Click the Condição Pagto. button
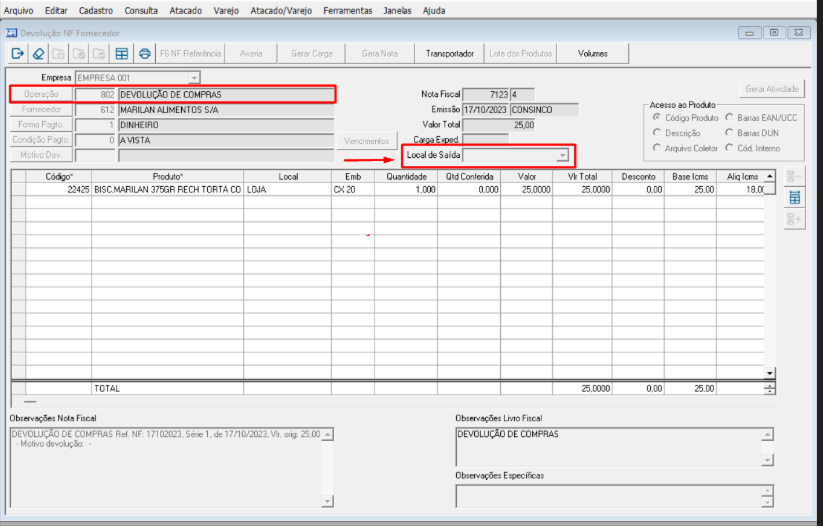 tap(41, 140)
